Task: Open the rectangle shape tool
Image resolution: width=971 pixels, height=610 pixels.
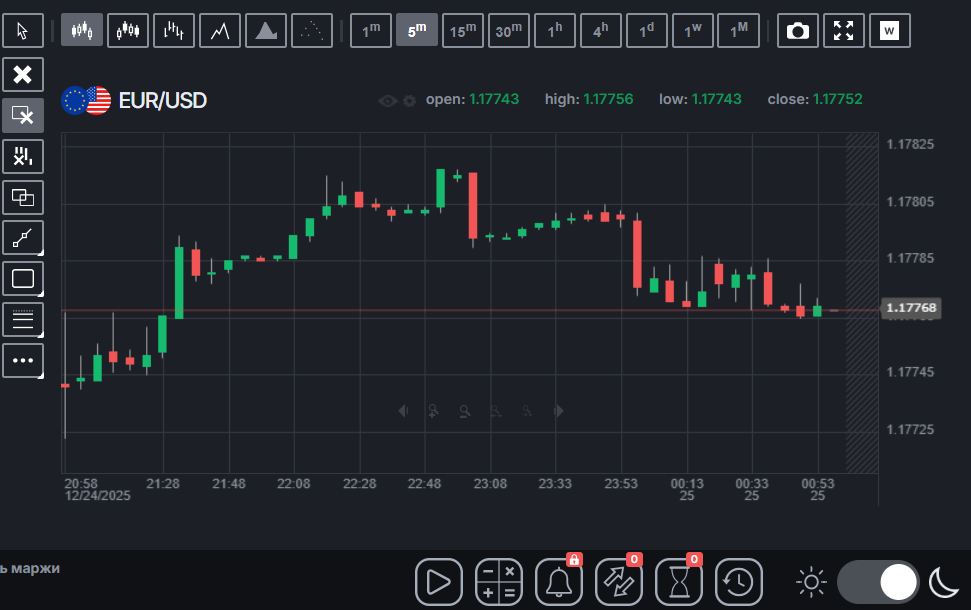Action: pos(23,279)
